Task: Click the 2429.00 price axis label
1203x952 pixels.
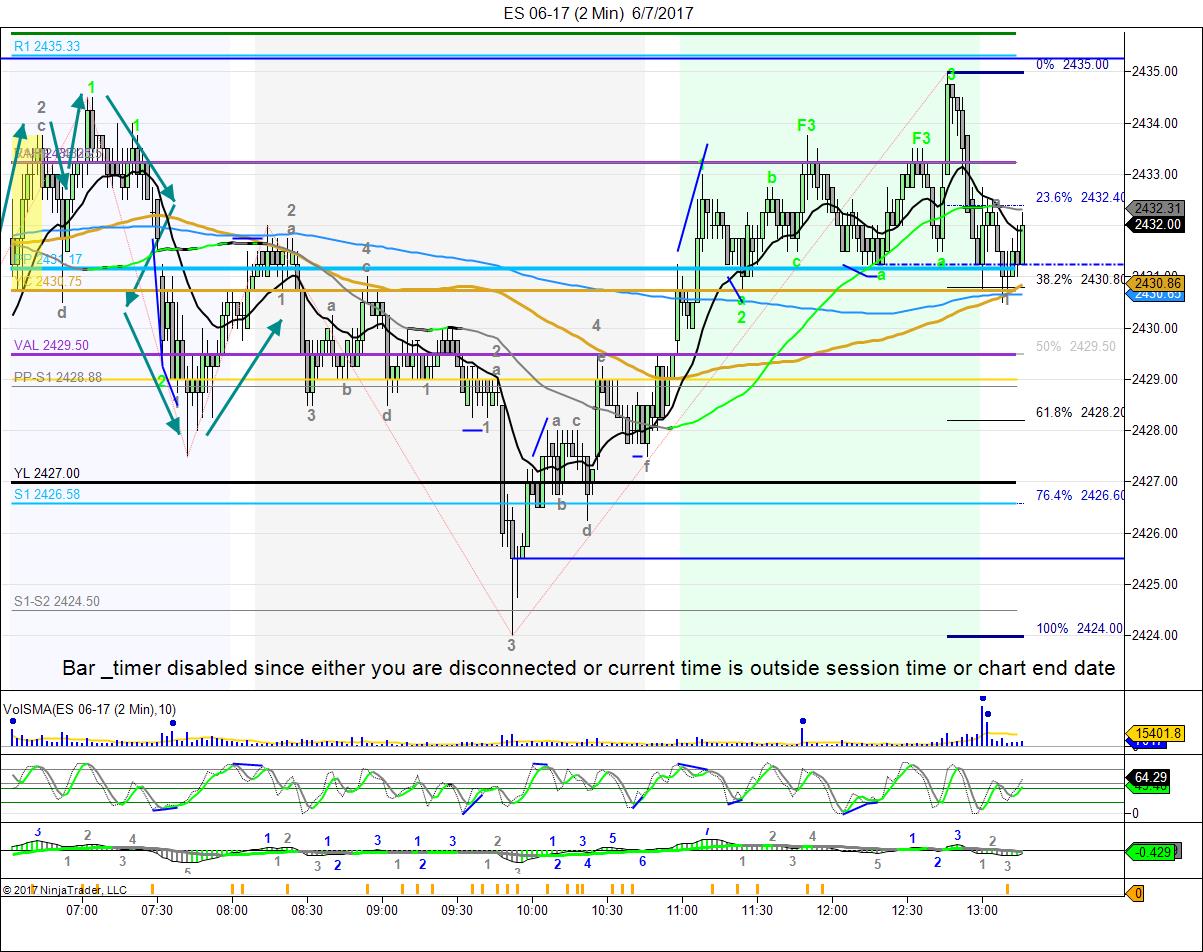Action: (1155, 379)
